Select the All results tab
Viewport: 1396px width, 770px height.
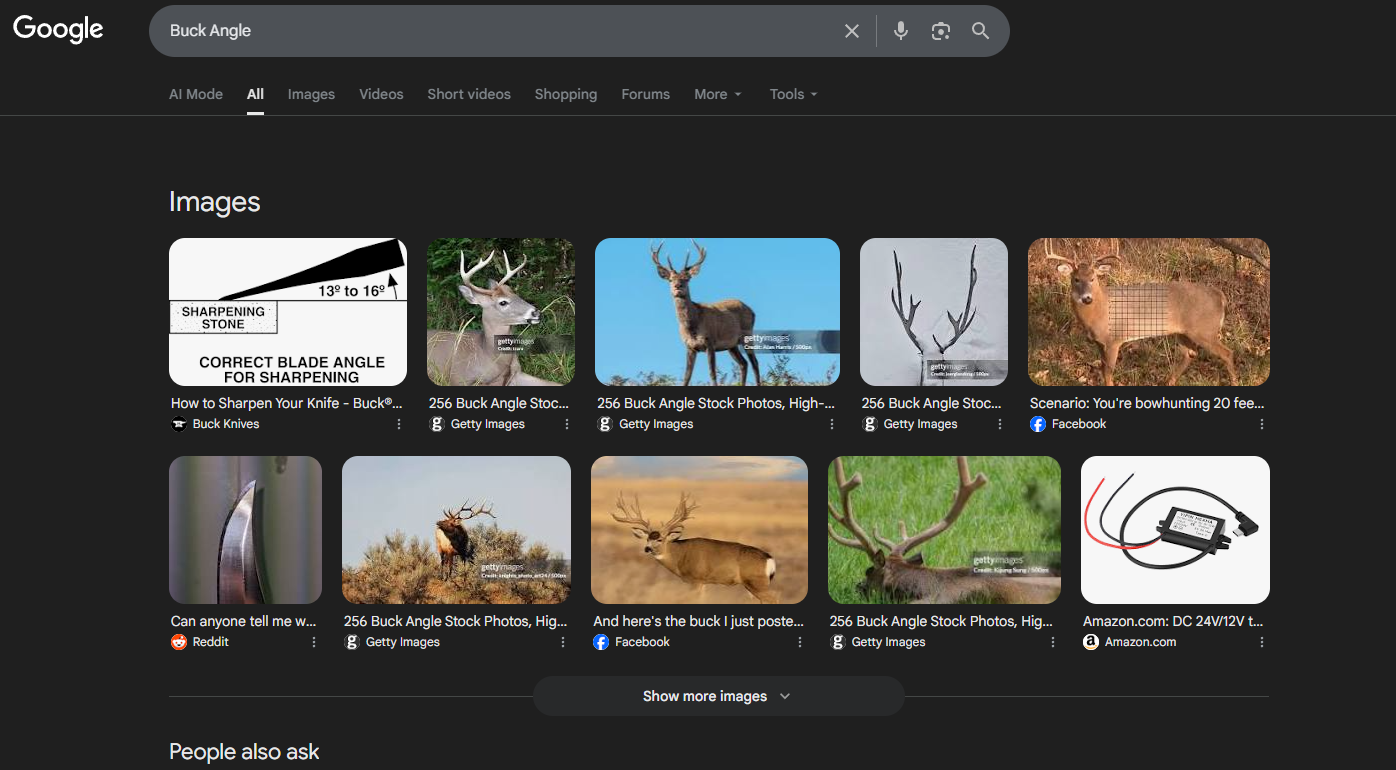coord(256,94)
